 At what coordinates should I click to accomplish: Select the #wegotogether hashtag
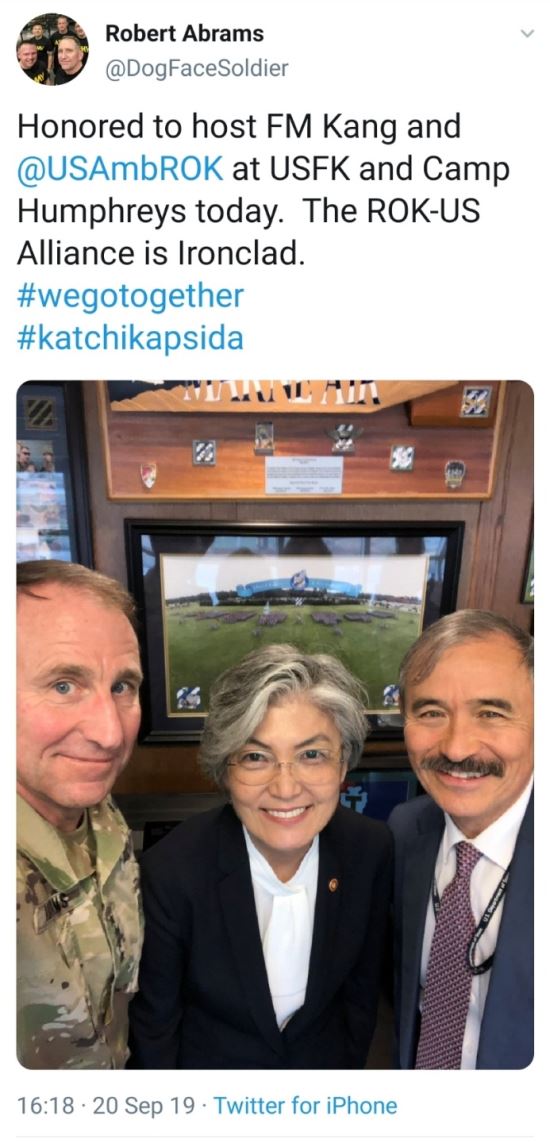coord(130,296)
